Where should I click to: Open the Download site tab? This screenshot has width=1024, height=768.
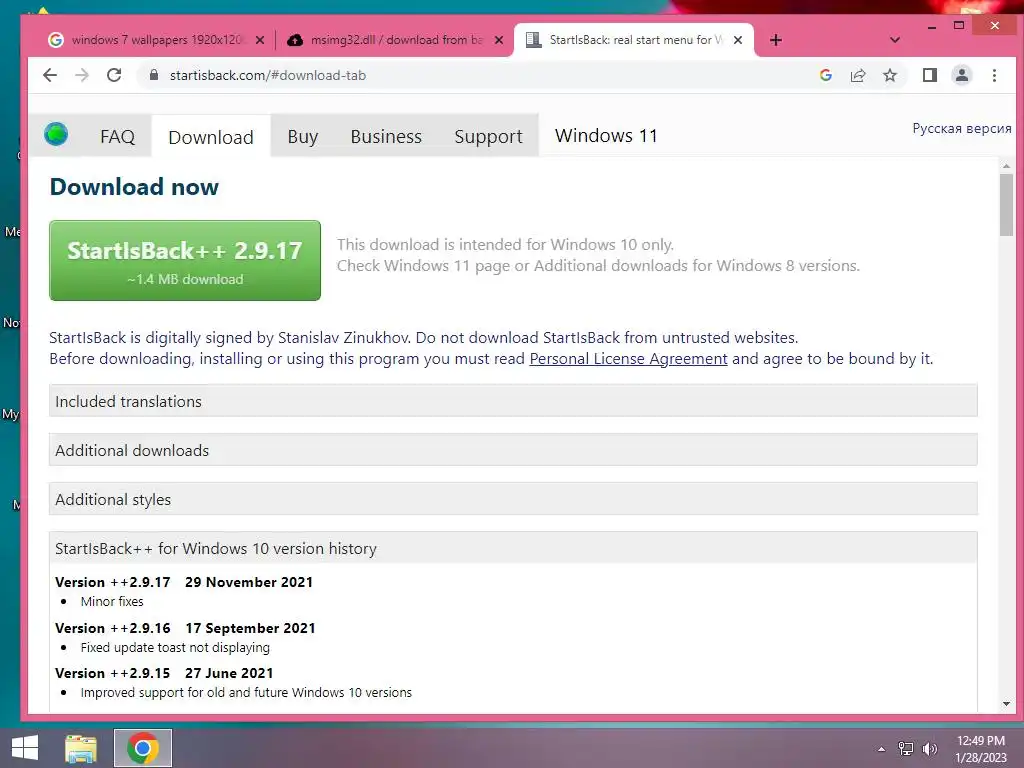pos(211,137)
